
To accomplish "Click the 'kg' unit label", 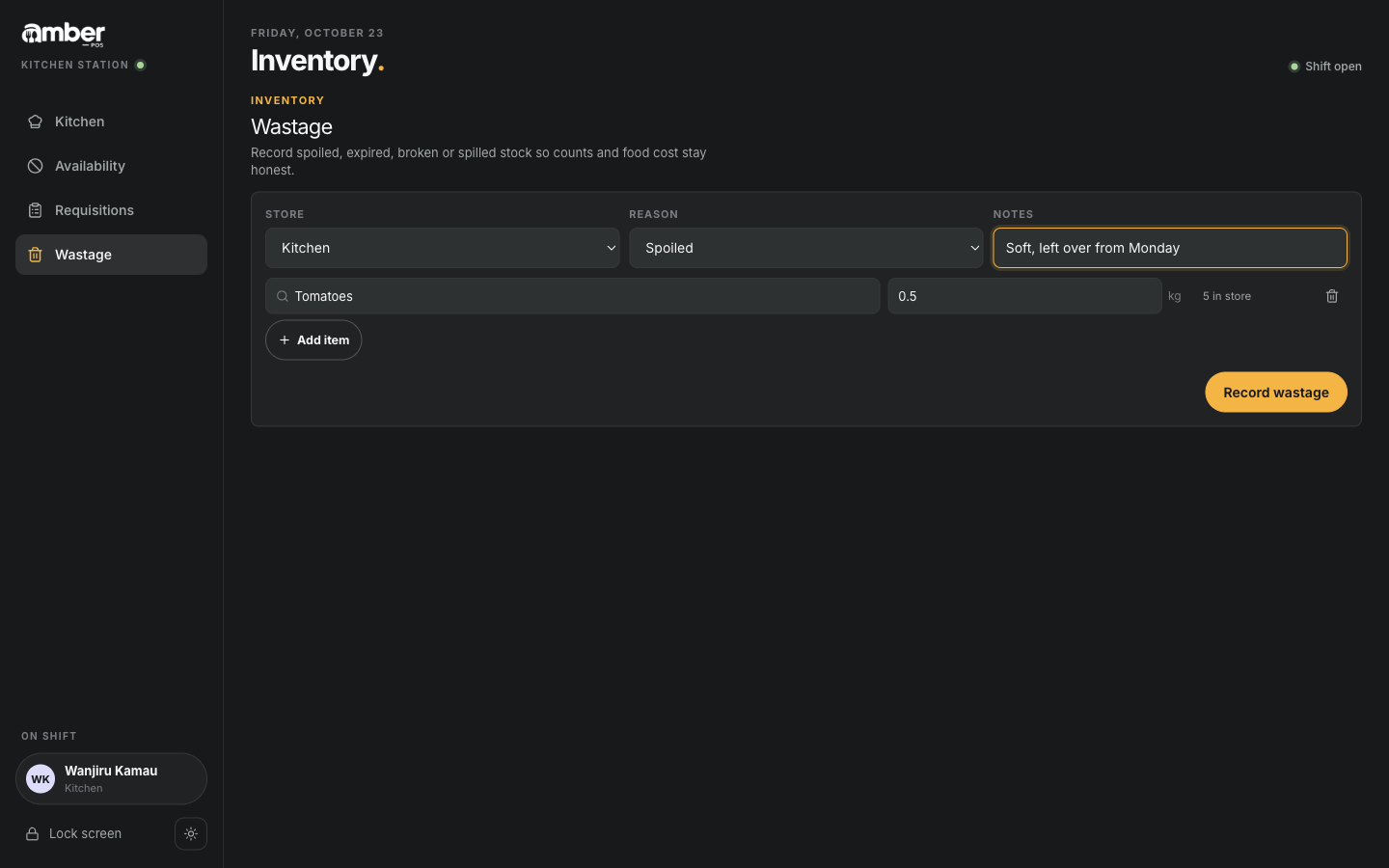I will [1174, 296].
